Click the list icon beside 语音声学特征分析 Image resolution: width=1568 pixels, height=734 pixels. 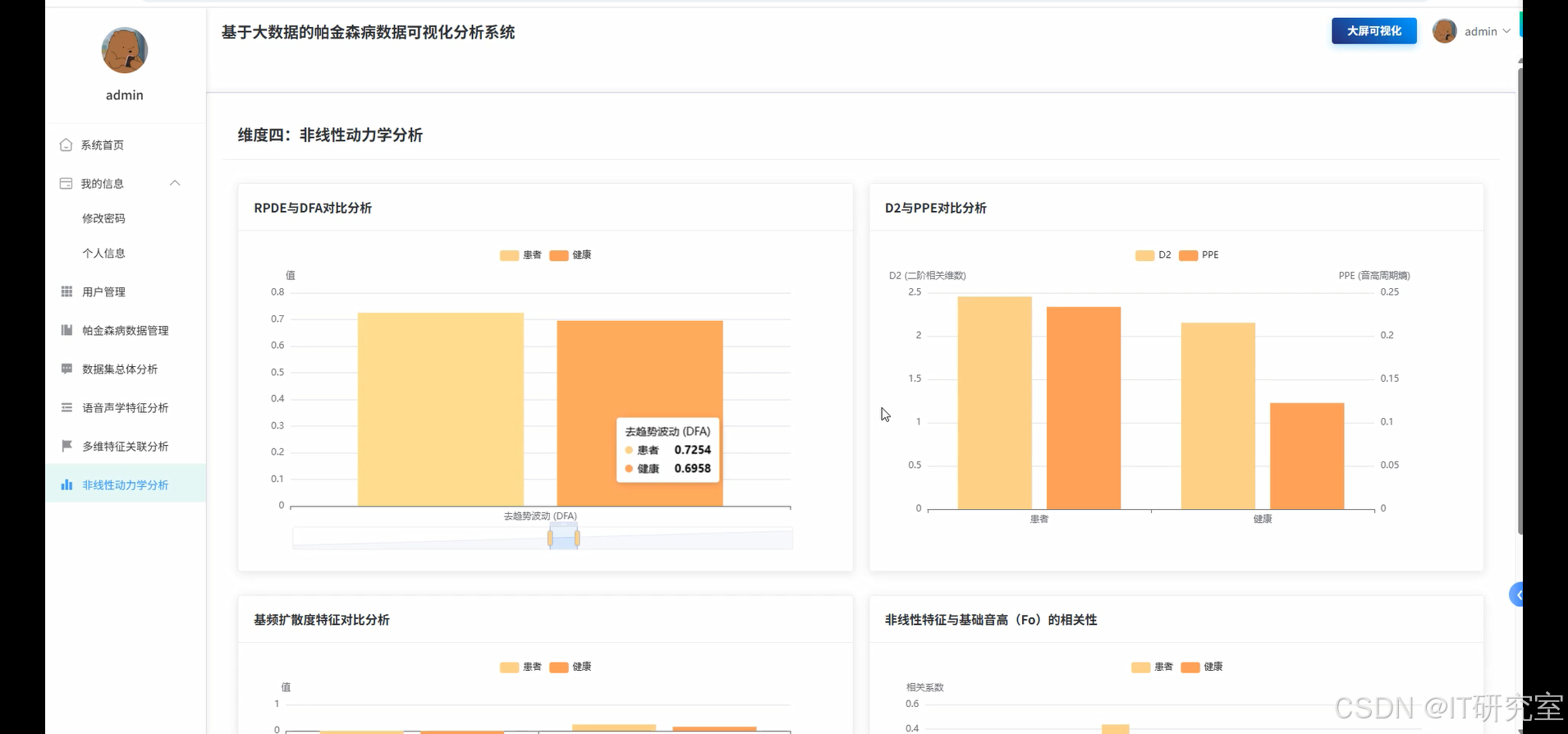pos(66,407)
